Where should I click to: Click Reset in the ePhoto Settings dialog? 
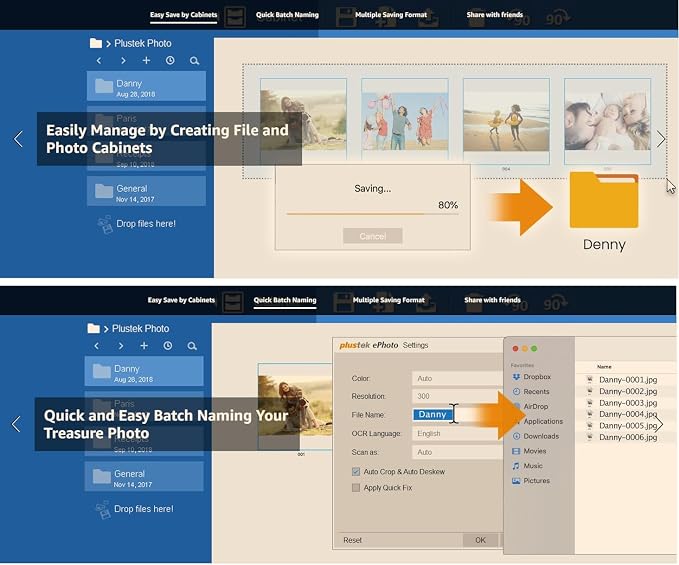352,540
